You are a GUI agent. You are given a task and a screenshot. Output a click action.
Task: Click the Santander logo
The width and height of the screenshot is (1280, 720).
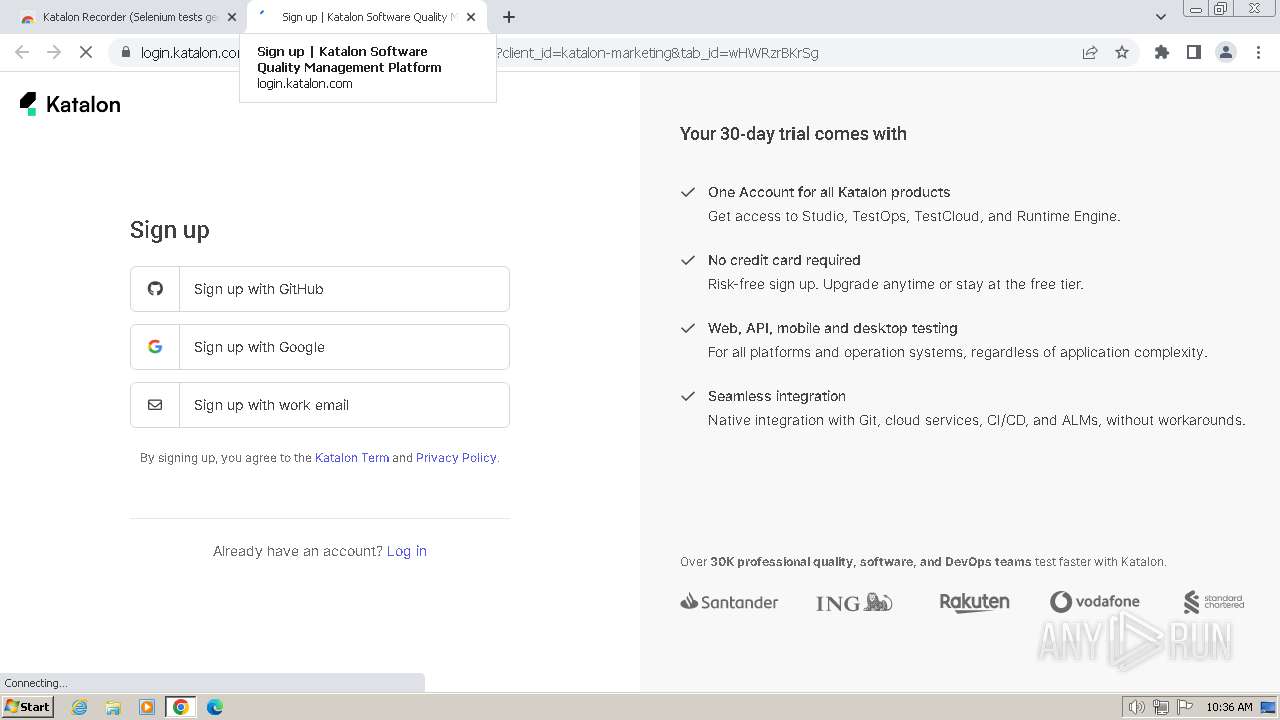click(729, 602)
